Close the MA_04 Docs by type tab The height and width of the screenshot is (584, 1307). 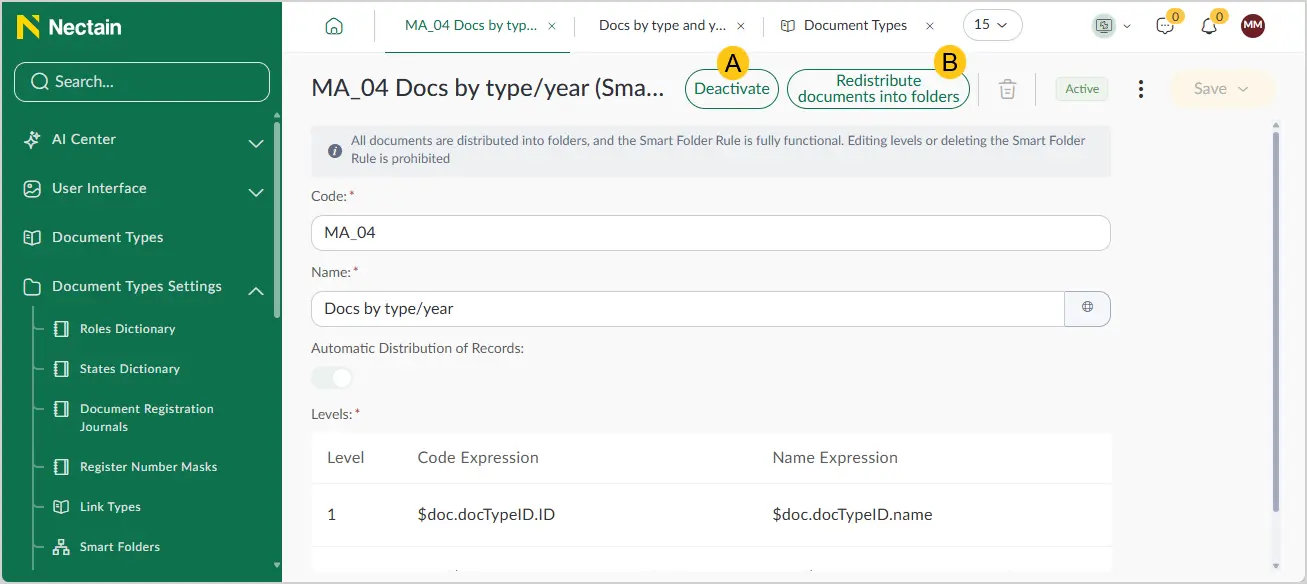(552, 26)
